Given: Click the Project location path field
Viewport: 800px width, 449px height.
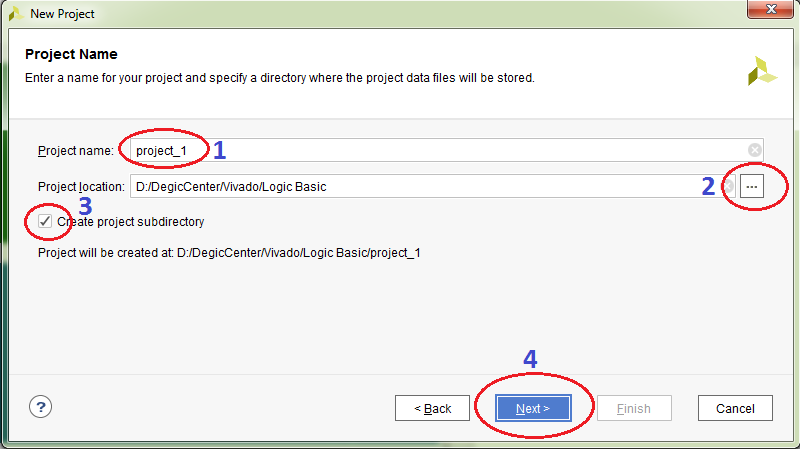Looking at the screenshot, I should [x=432, y=186].
